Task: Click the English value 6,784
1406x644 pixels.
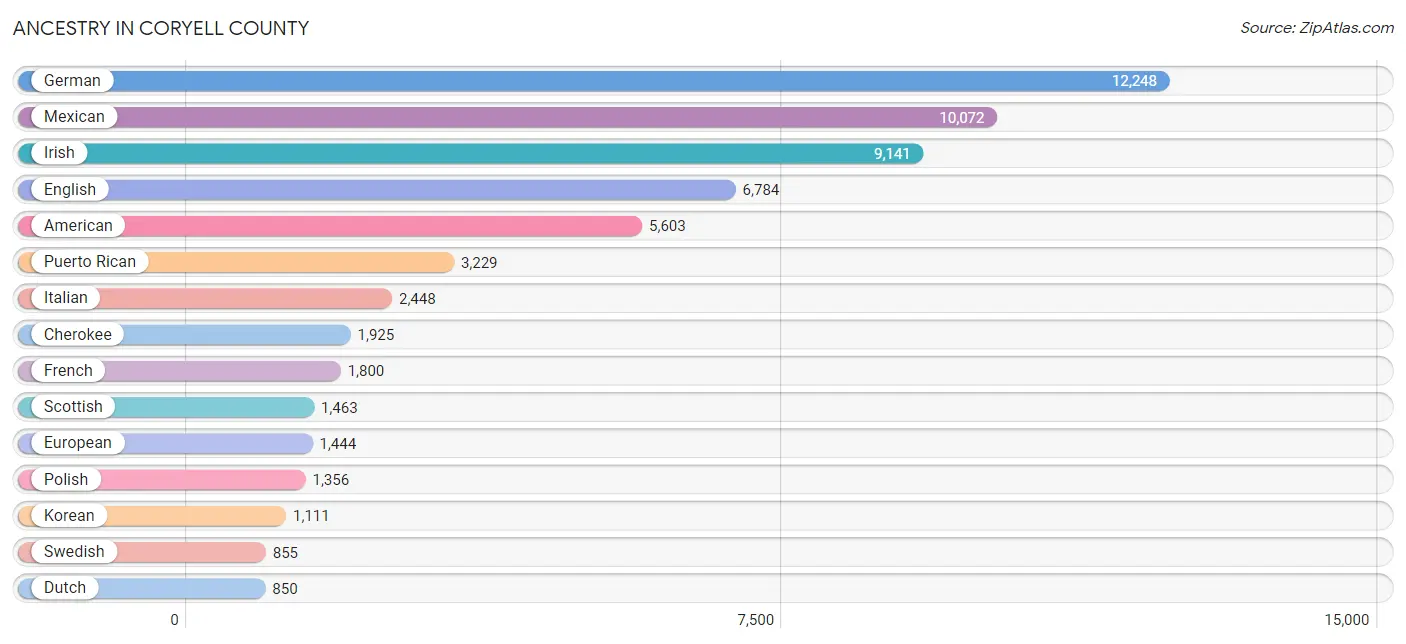Action: (x=760, y=190)
